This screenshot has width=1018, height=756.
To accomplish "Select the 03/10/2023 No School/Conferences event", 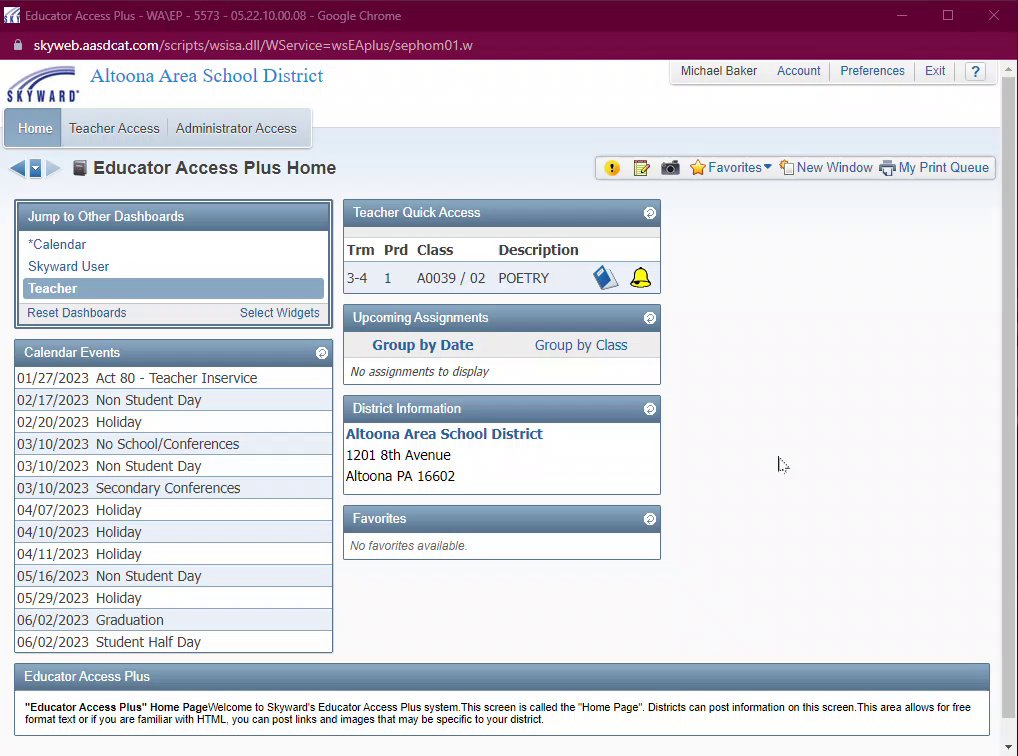I will coord(173,444).
